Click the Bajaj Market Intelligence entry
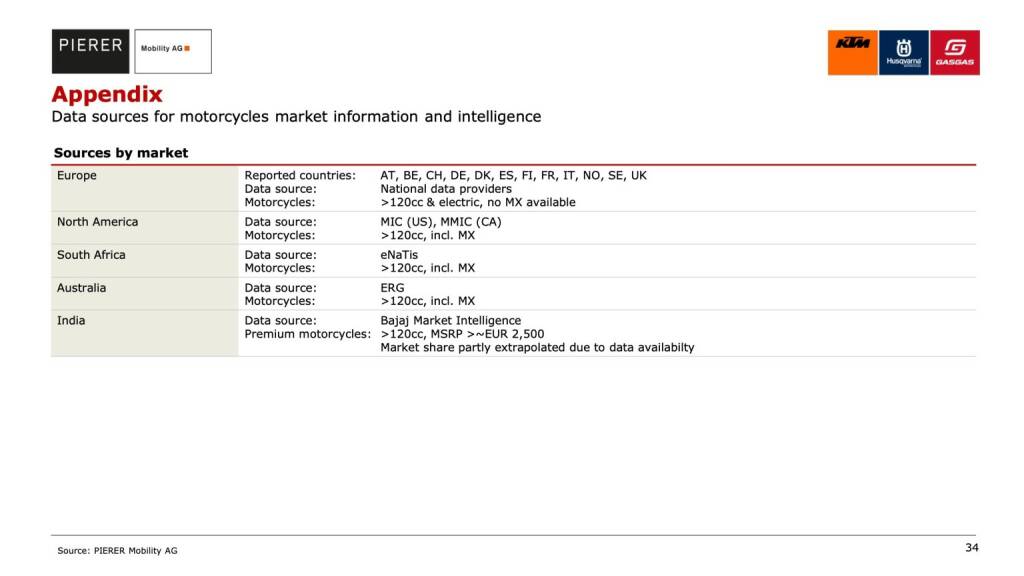Screen dimensions: 1024x576 [450, 321]
